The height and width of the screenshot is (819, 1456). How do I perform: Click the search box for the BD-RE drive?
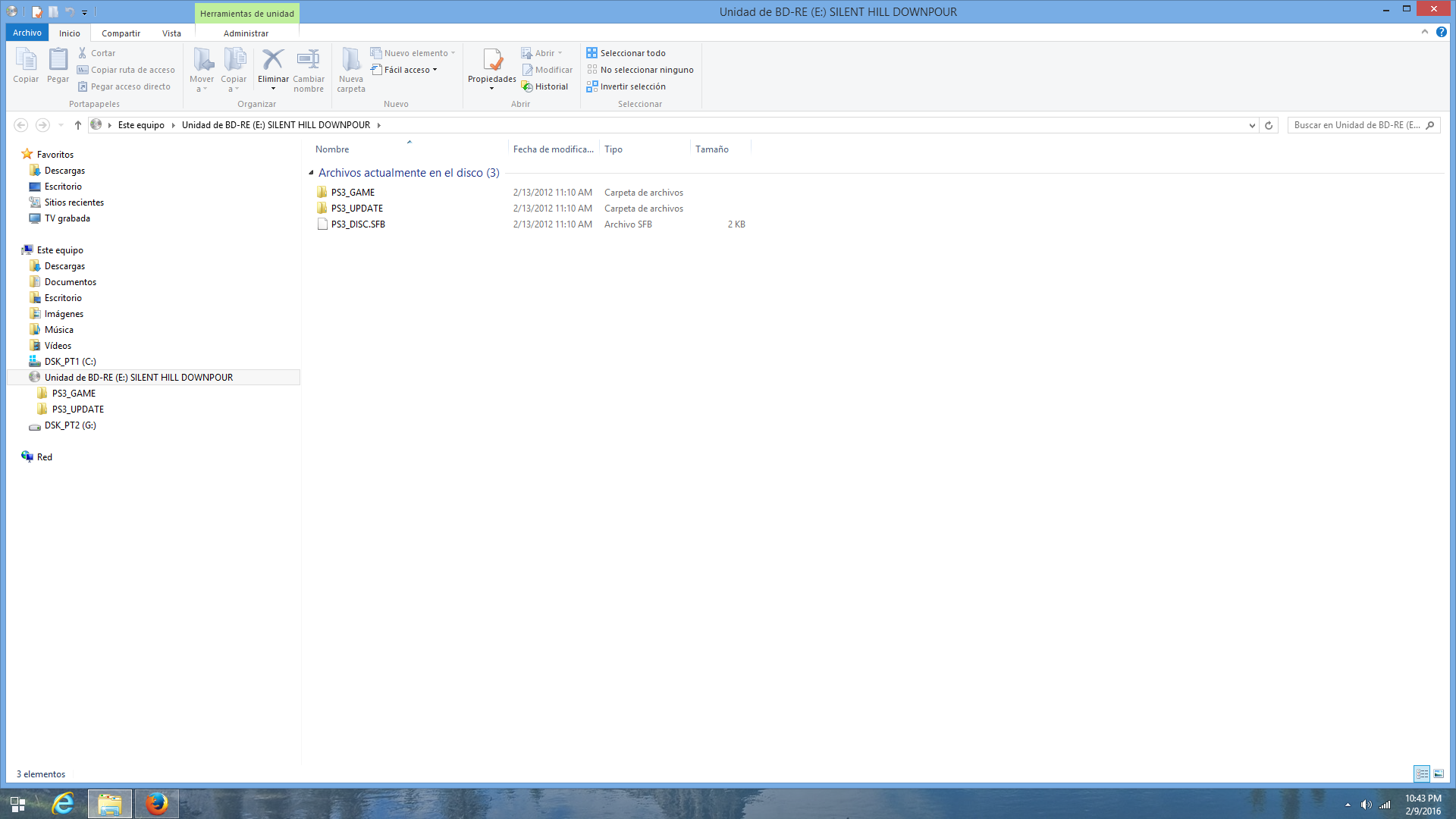[1356, 125]
